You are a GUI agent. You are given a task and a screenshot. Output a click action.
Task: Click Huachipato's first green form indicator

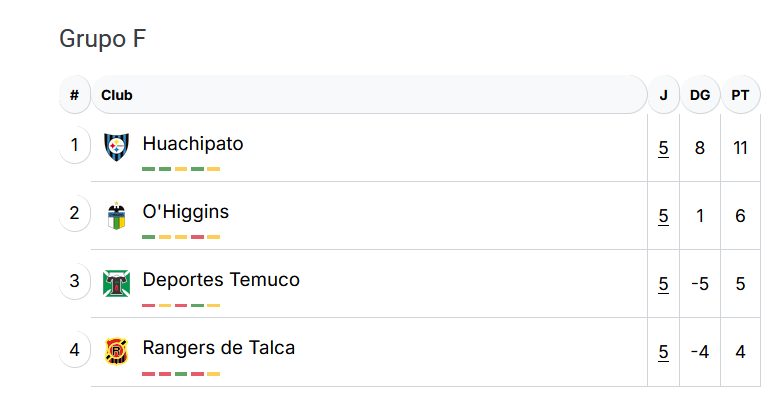(x=148, y=169)
